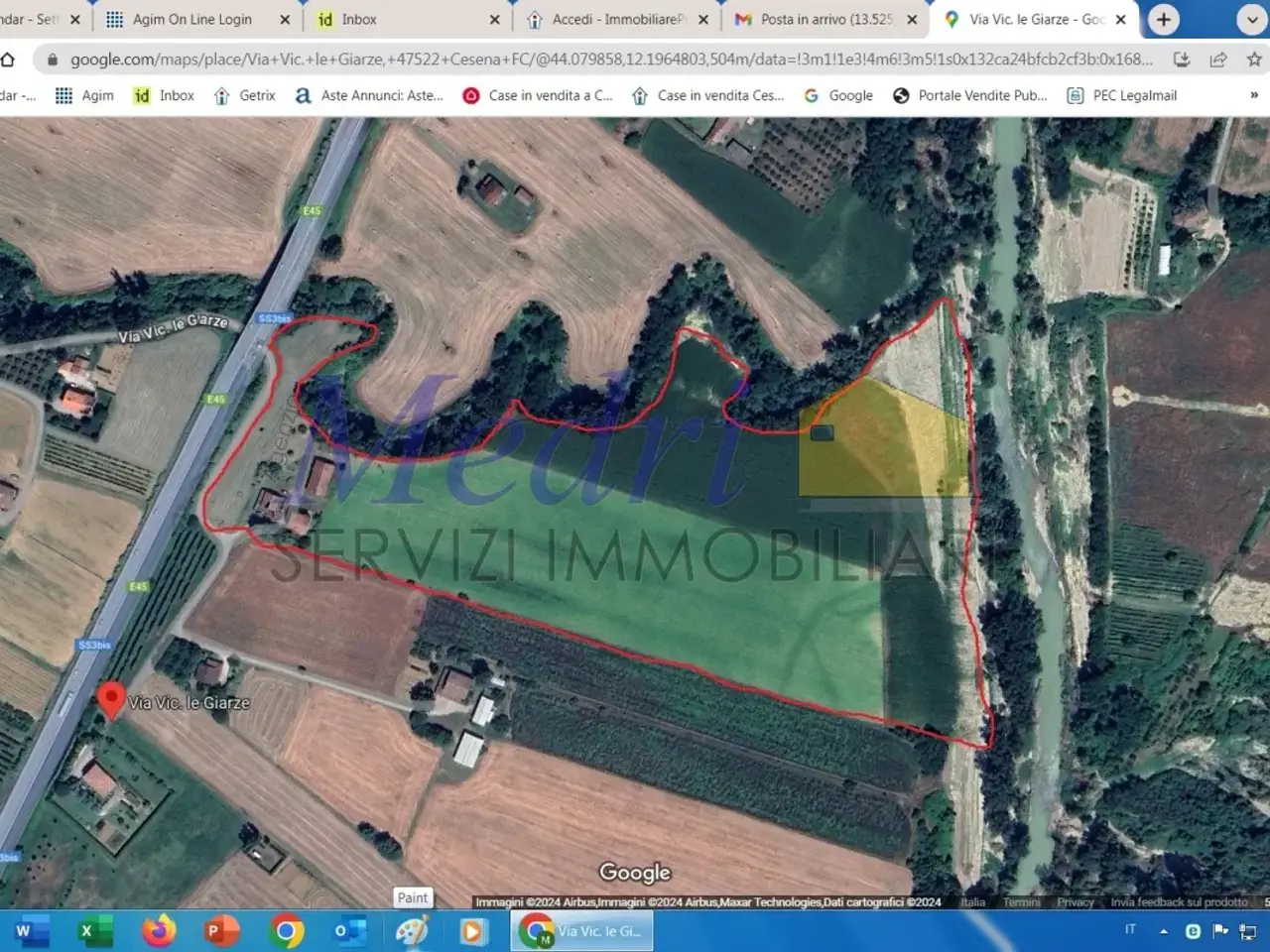This screenshot has height=952, width=1270.
Task: Open Paint from the taskbar
Action: click(412, 931)
